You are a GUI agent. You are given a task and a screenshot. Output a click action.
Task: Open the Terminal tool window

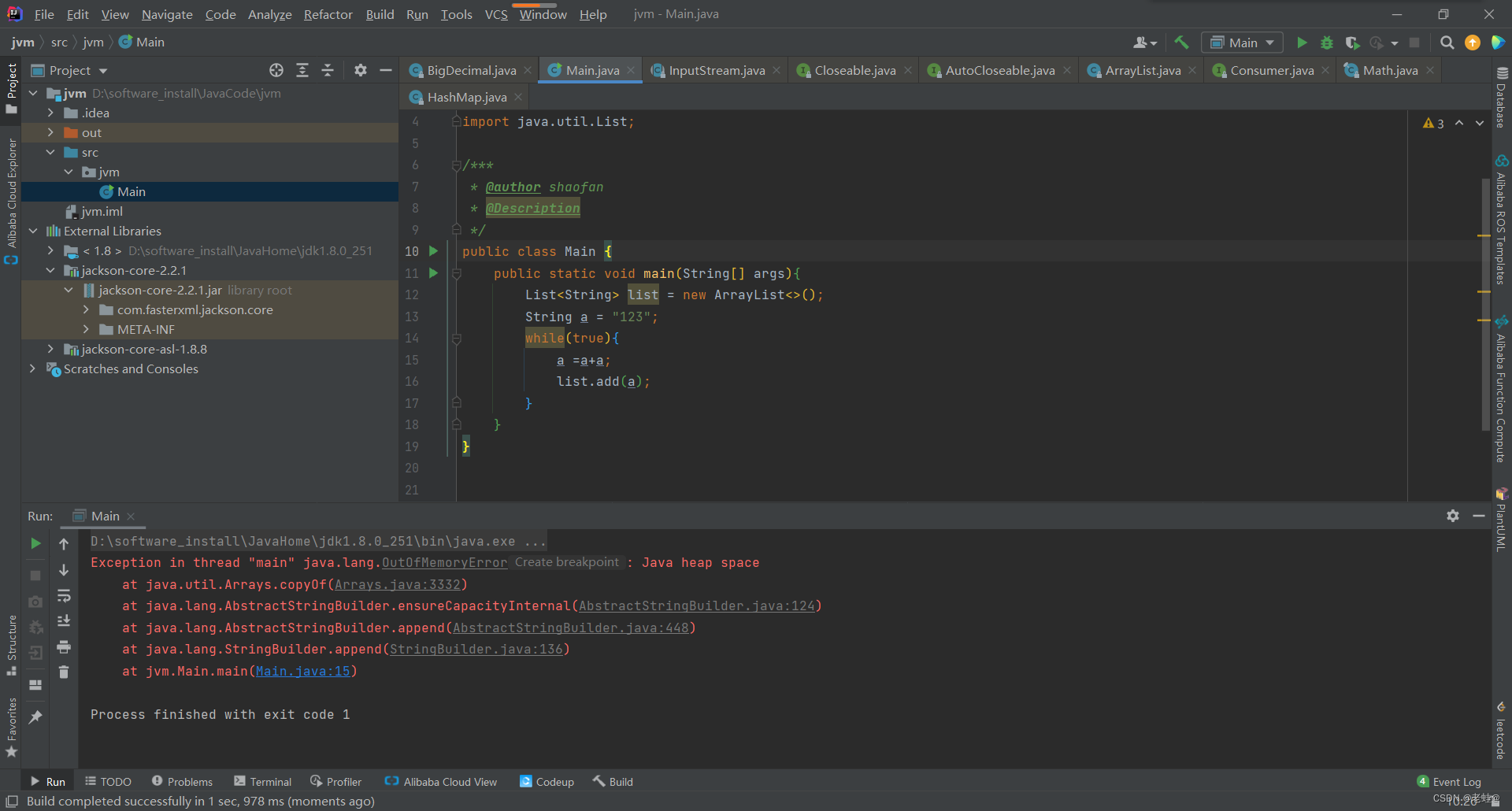[262, 782]
